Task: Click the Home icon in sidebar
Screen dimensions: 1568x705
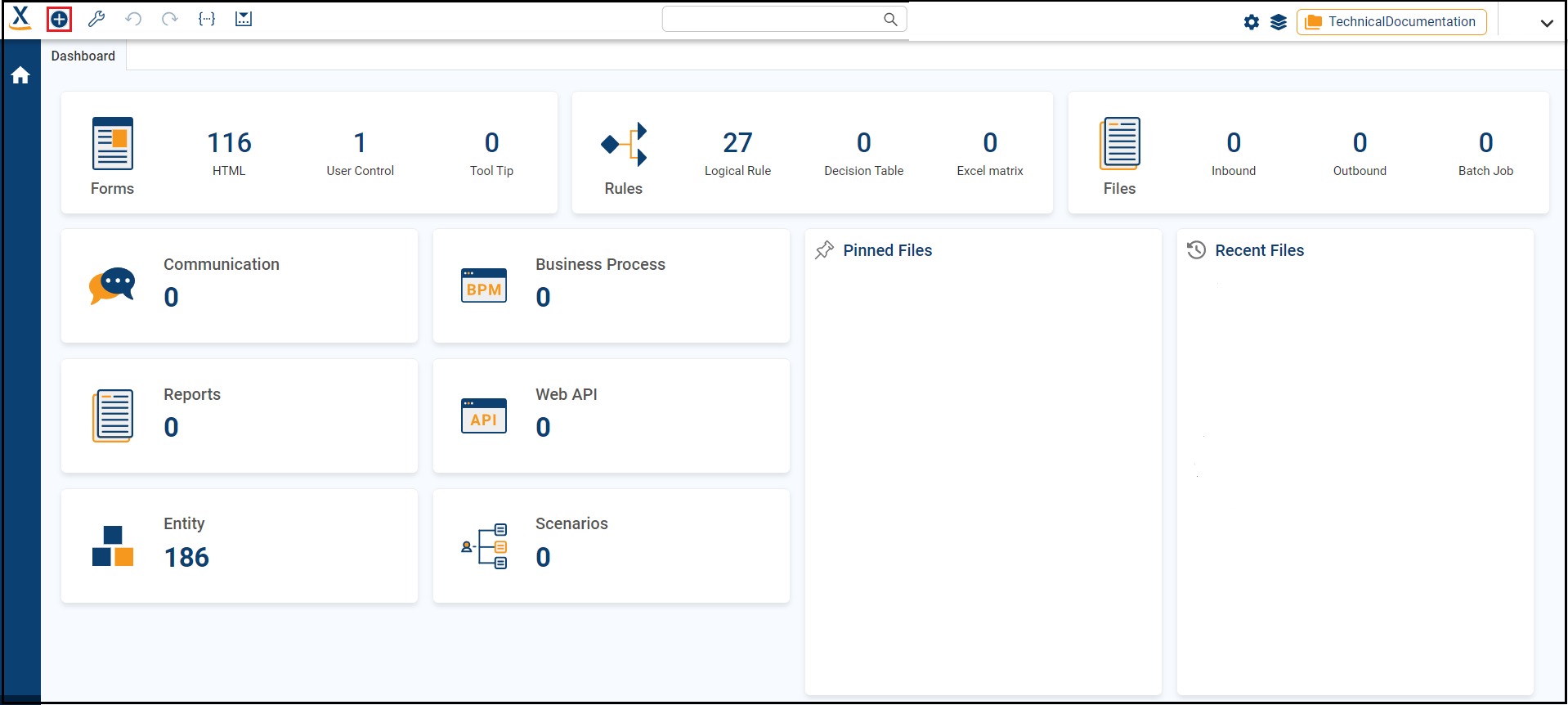Action: [20, 76]
